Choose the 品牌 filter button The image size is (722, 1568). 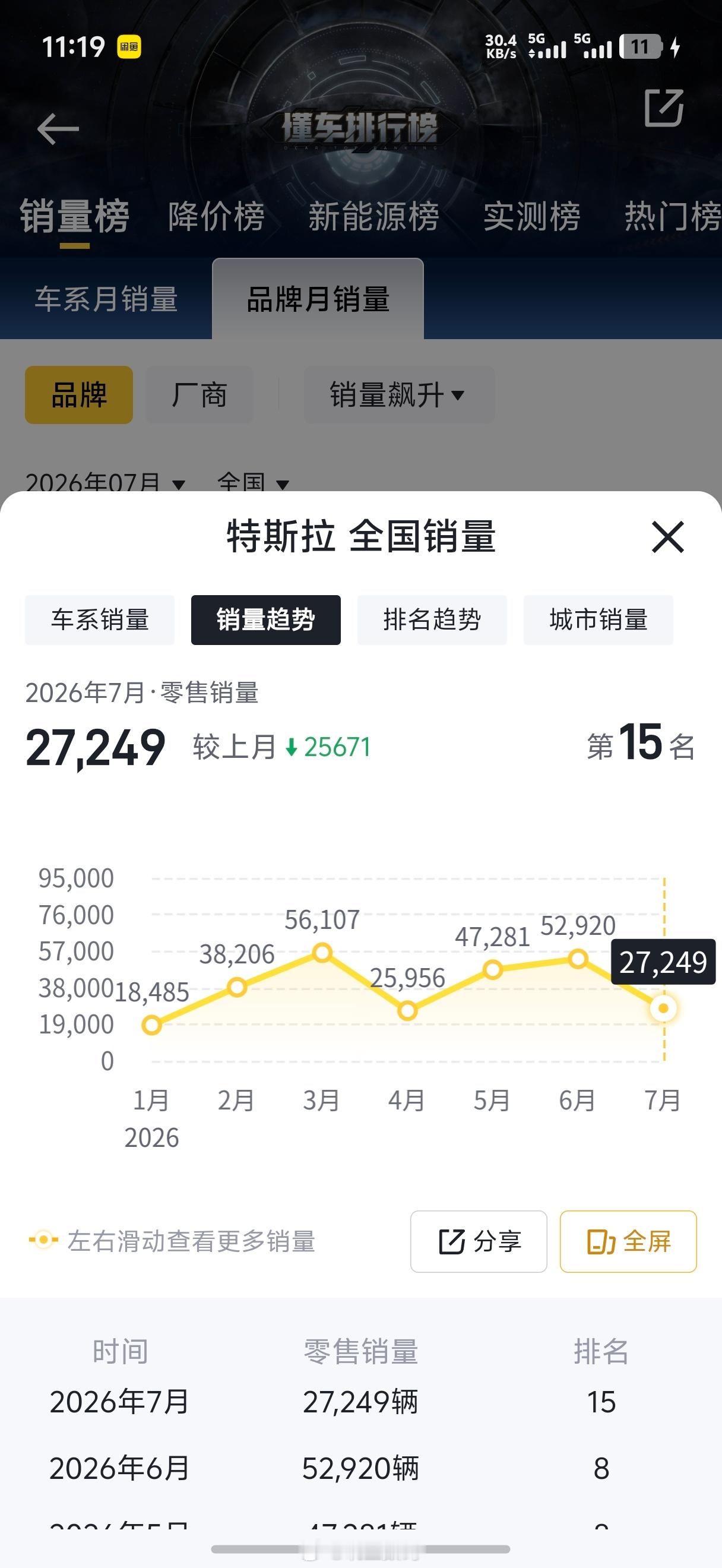click(79, 395)
